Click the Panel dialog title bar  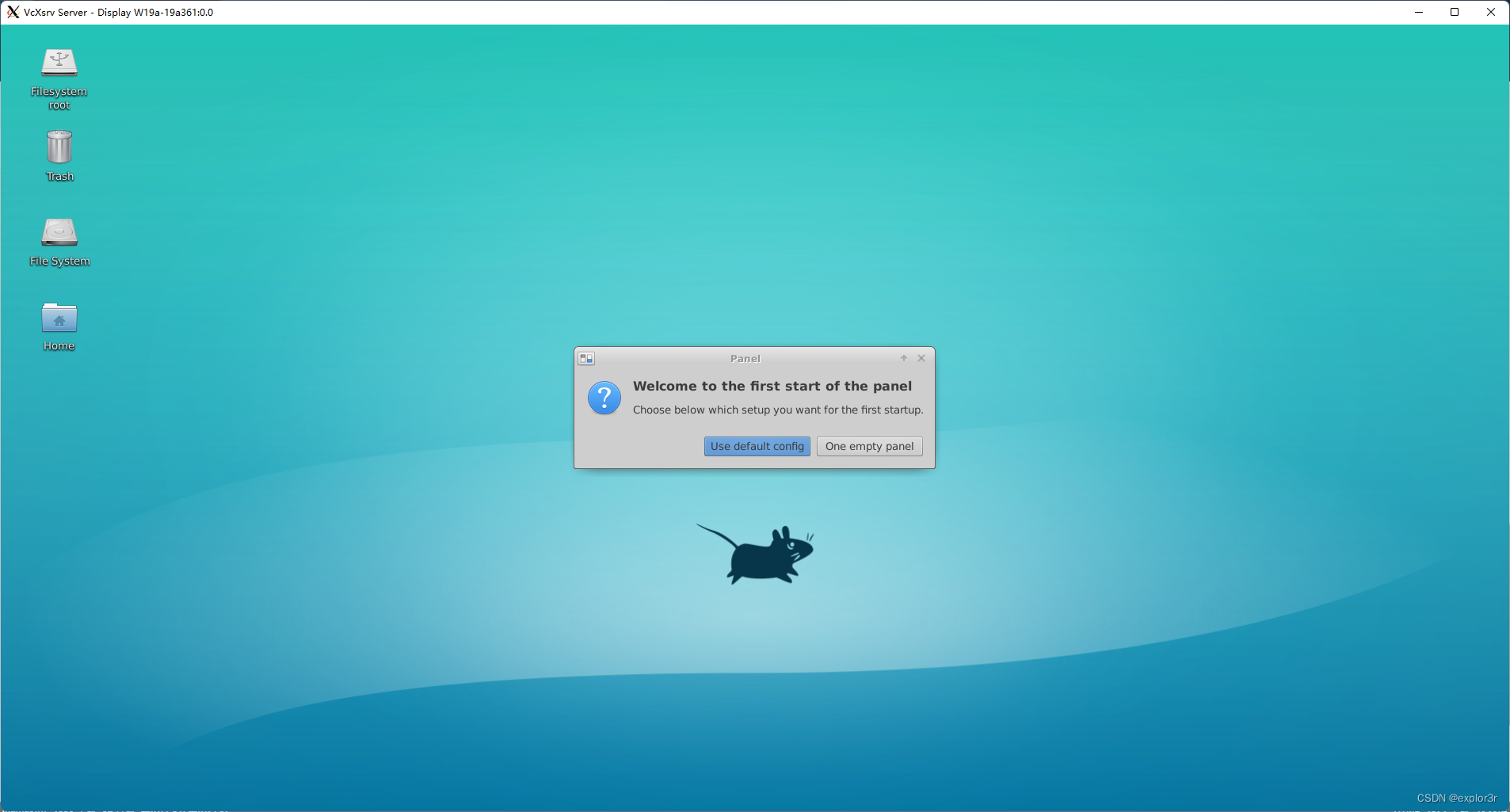745,358
